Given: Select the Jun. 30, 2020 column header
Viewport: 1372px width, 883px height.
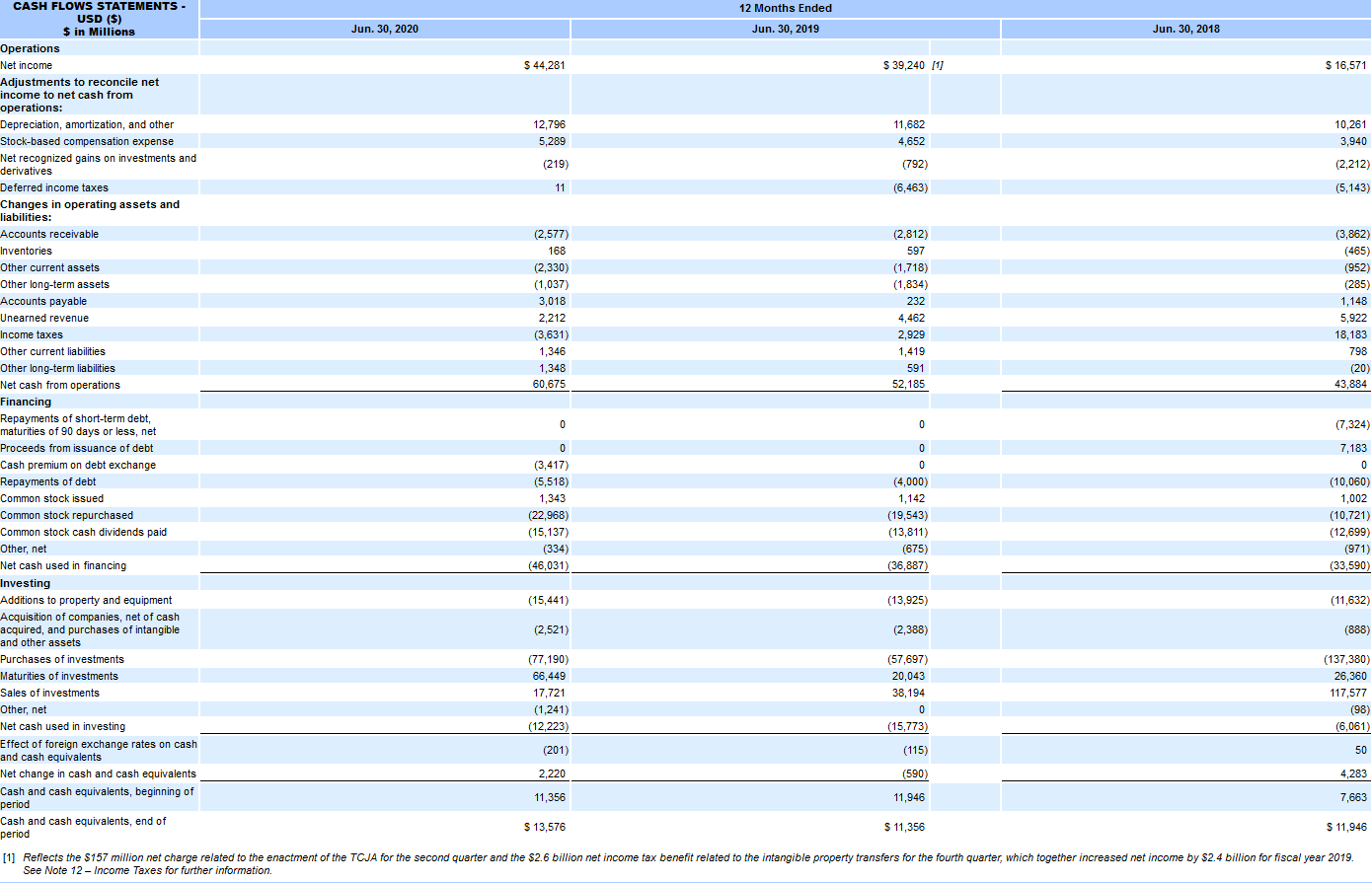Looking at the screenshot, I should click(x=387, y=29).
